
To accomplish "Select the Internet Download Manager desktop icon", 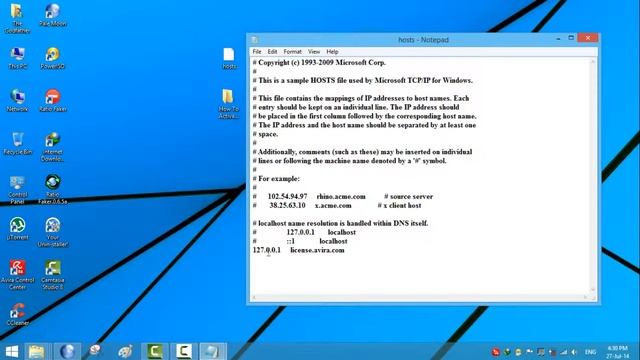I will pos(53,147).
